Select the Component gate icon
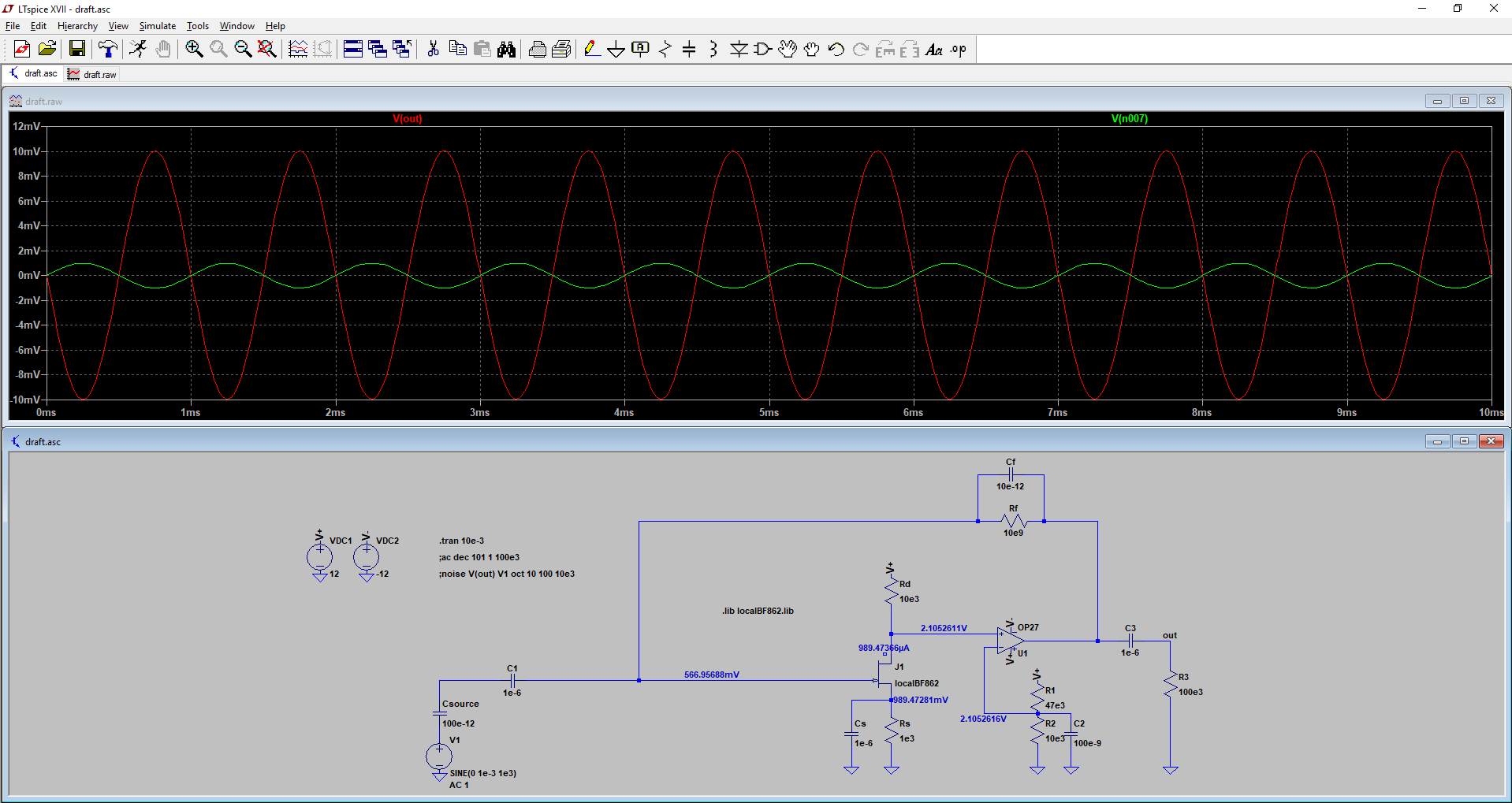This screenshot has width=1512, height=803. click(763, 49)
